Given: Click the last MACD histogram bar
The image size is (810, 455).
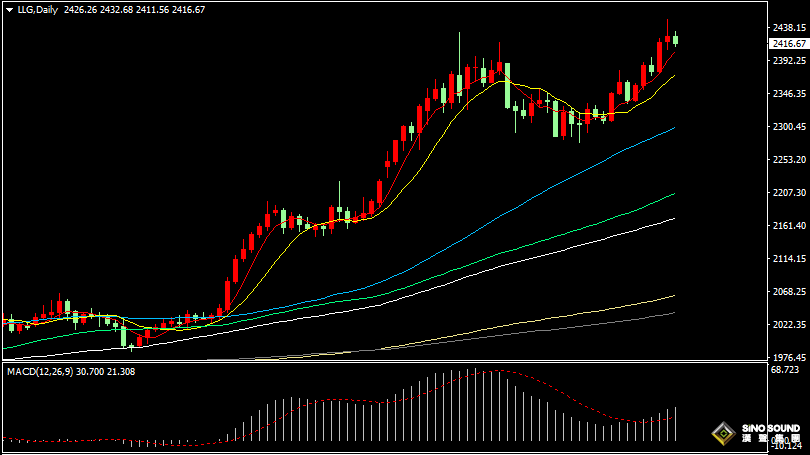Looking at the screenshot, I should [676, 424].
